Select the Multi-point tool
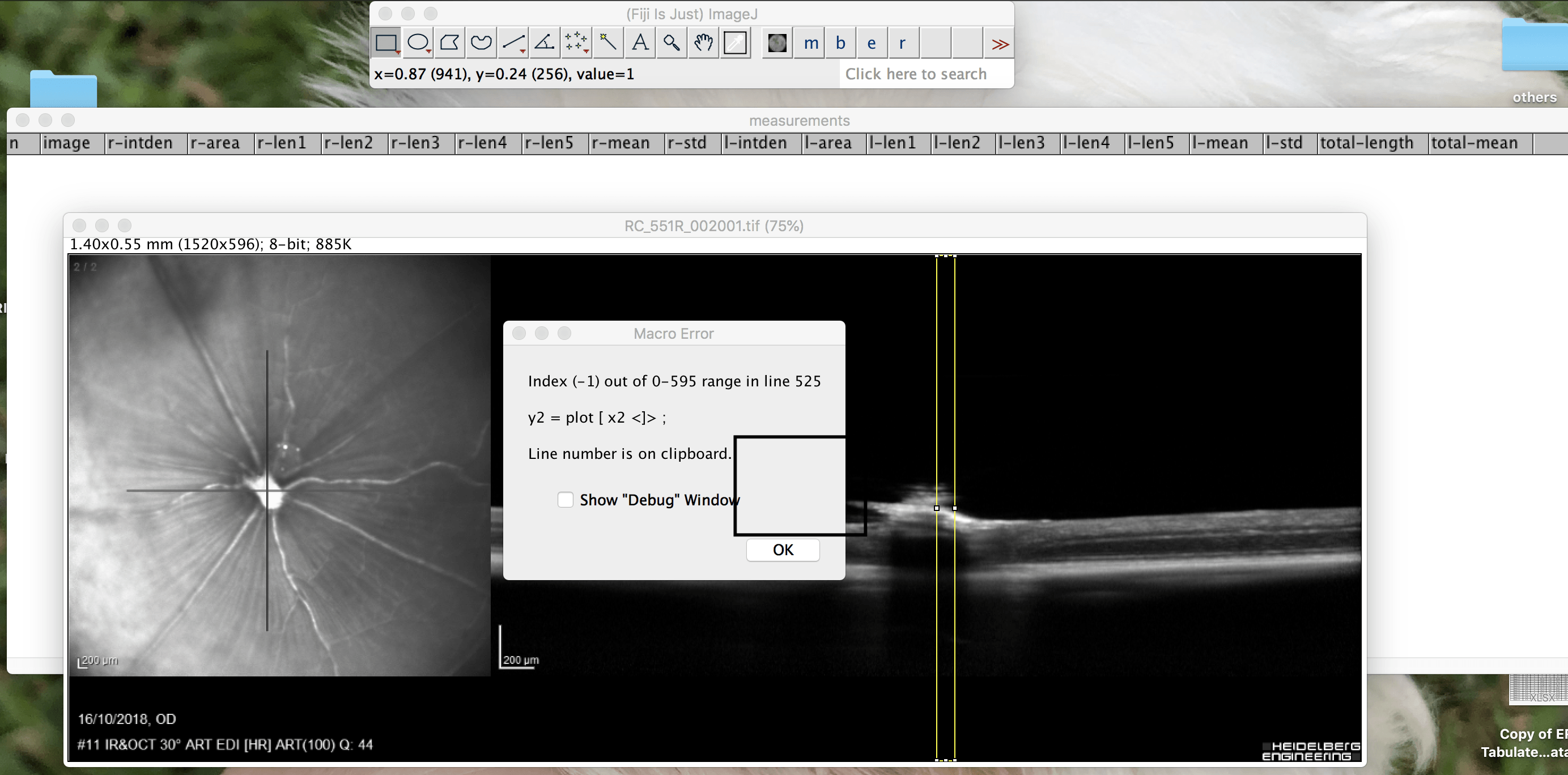 pos(576,43)
